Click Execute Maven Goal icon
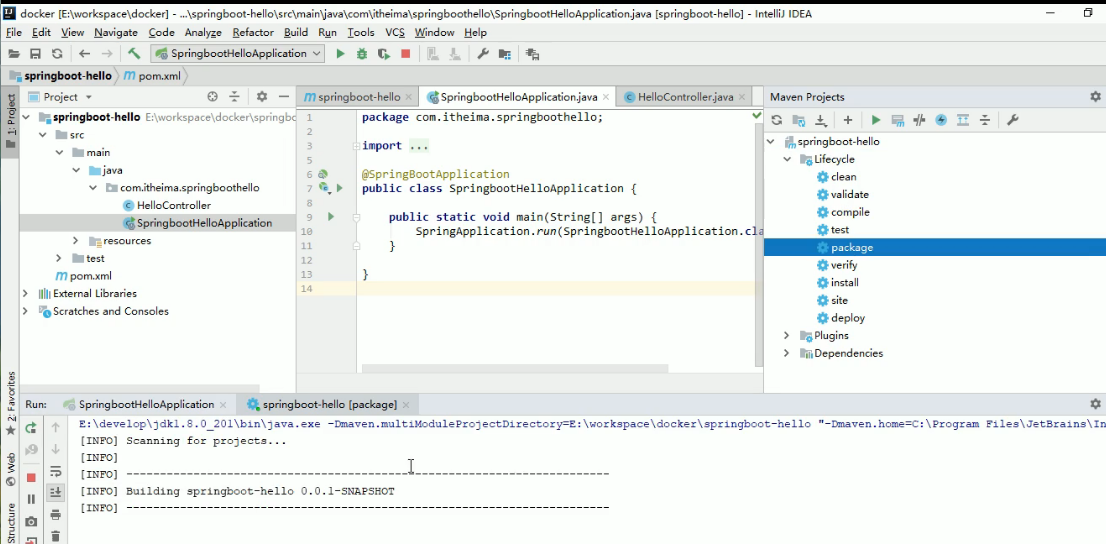This screenshot has width=1106, height=544. coord(898,120)
